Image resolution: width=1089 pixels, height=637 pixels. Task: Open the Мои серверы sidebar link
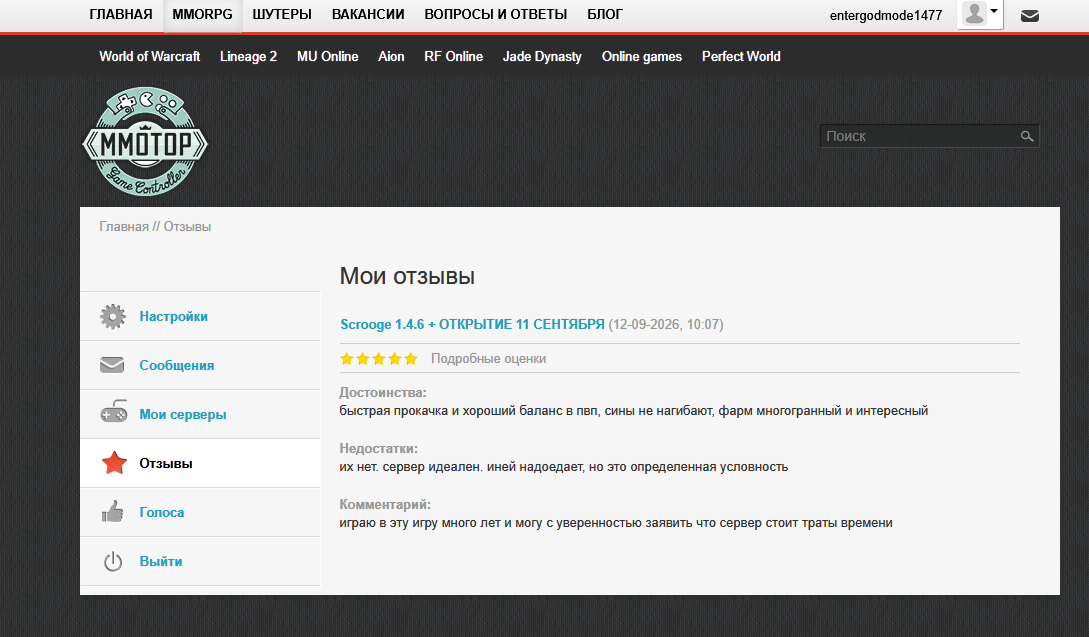point(183,414)
